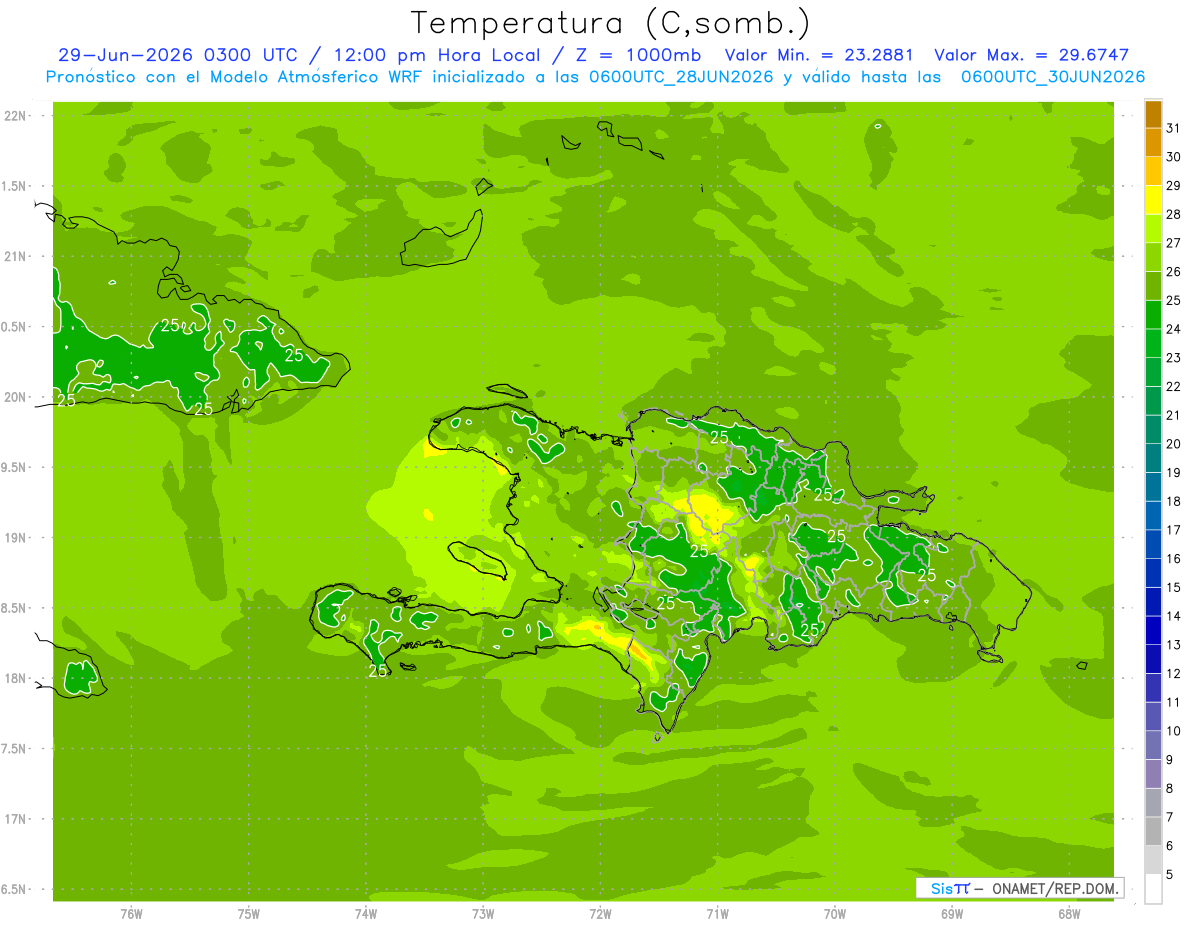1200x927 pixels.
Task: Click the "1.5N" latitude label
Action: (x=14, y=186)
